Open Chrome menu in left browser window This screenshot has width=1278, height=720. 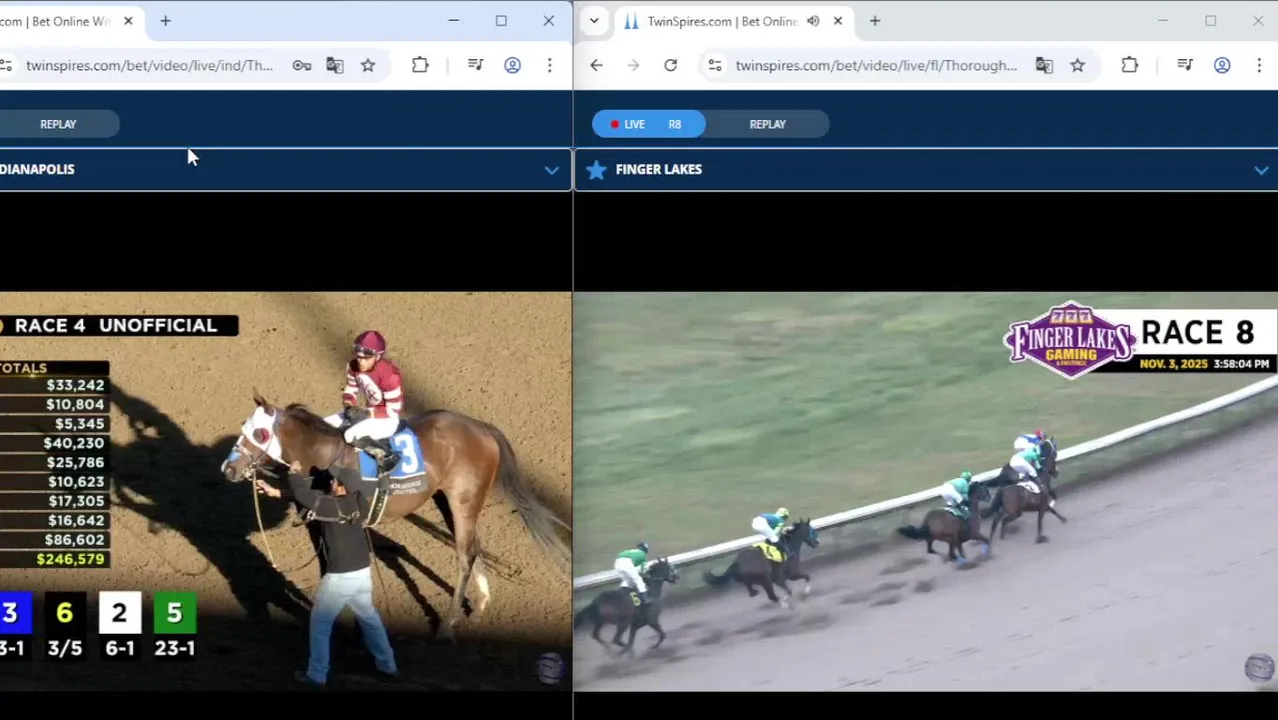[x=549, y=65]
